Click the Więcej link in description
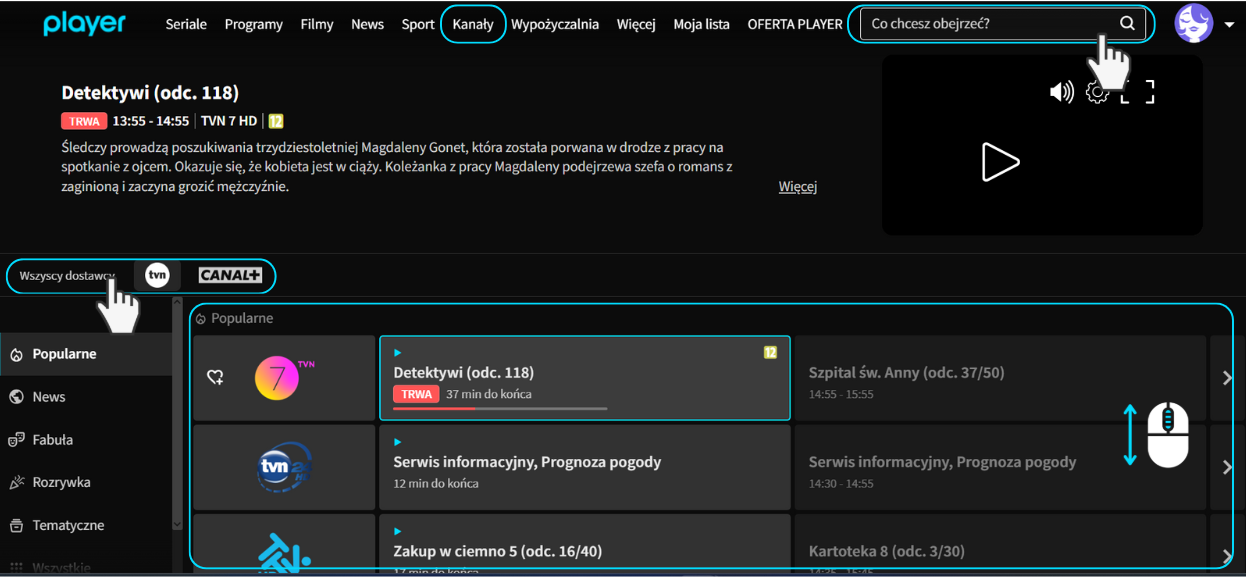This screenshot has height=577, width=1246. [797, 187]
